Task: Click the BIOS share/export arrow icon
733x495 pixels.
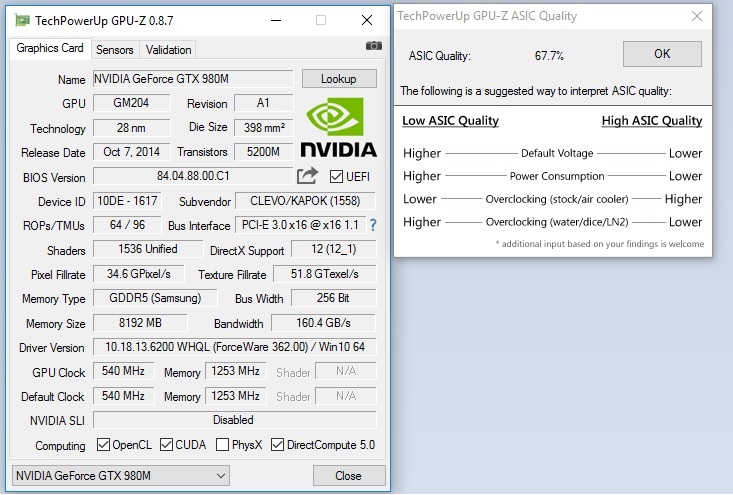Action: (x=307, y=176)
